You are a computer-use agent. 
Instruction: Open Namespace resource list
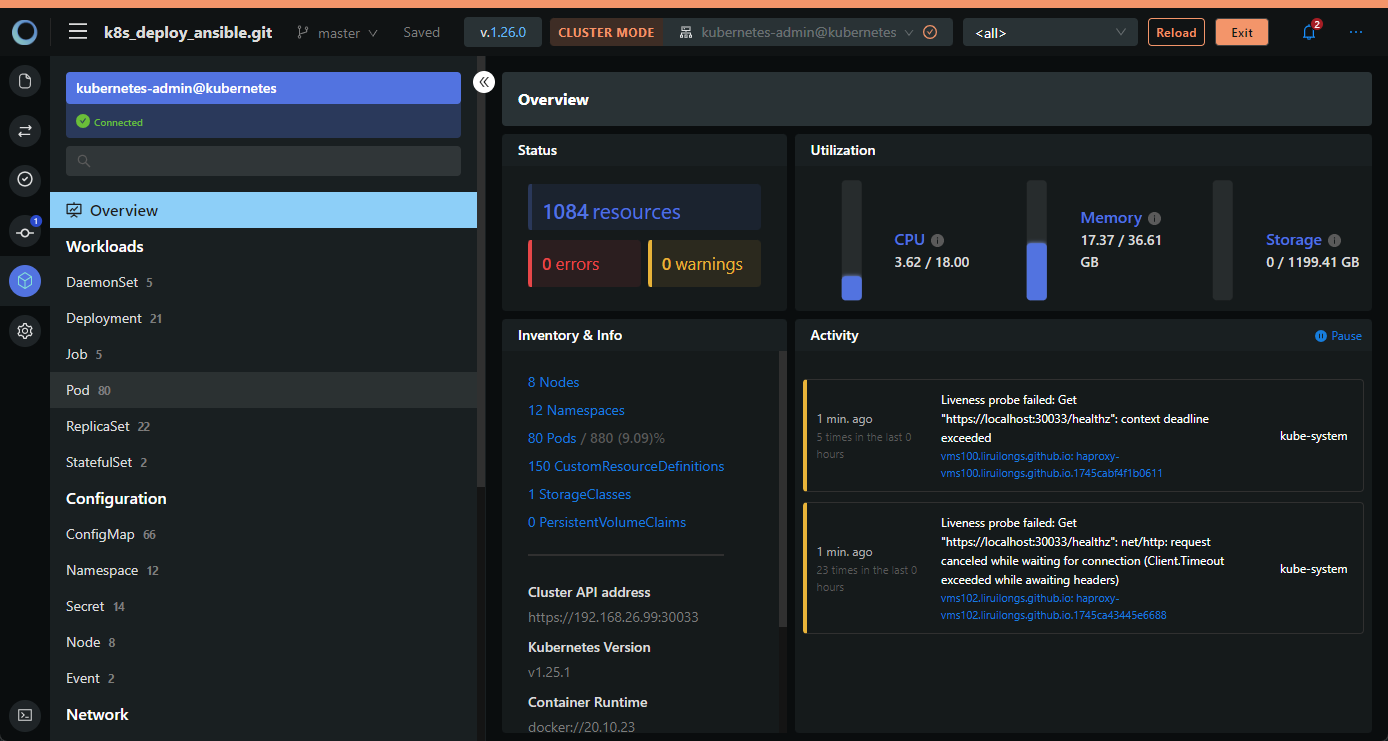(263, 570)
